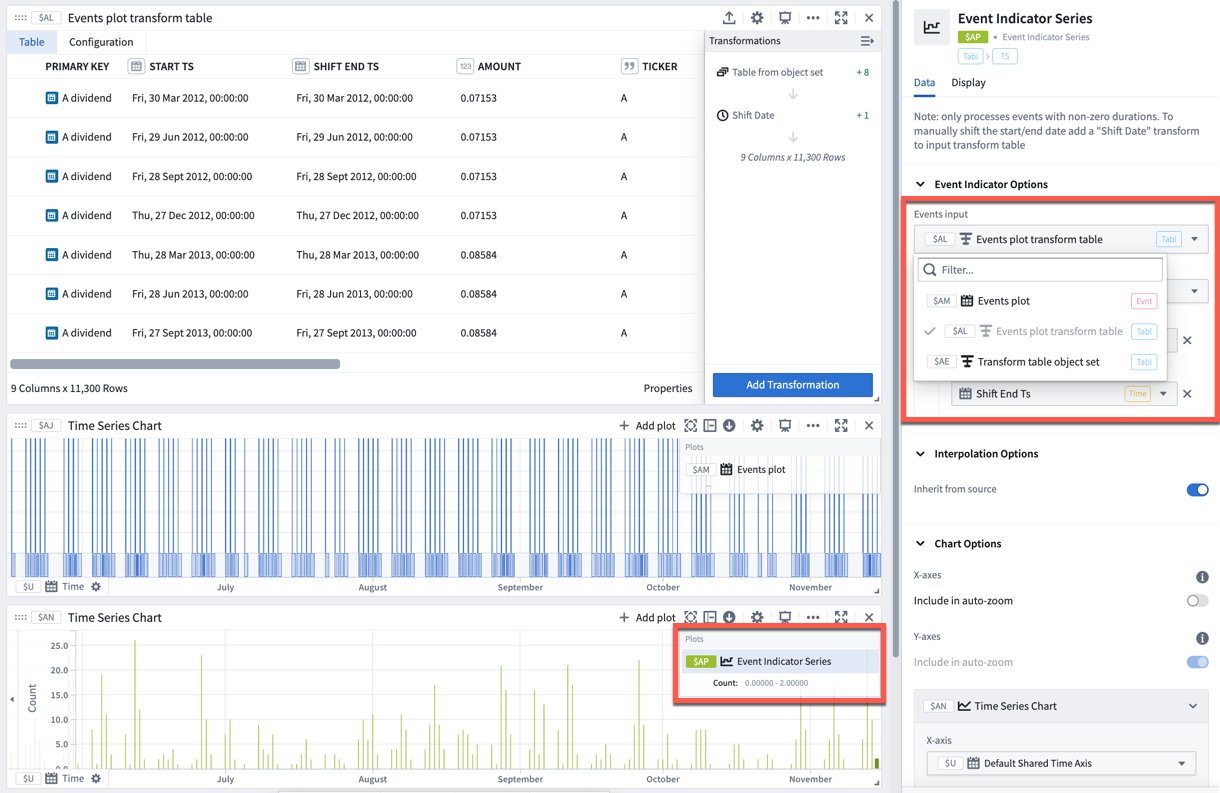This screenshot has width=1220, height=793.
Task: Open Events input dropdown
Action: click(1061, 239)
